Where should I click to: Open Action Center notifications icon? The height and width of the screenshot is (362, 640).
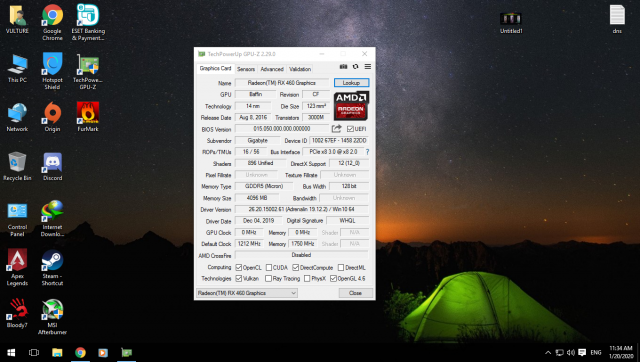[582, 352]
